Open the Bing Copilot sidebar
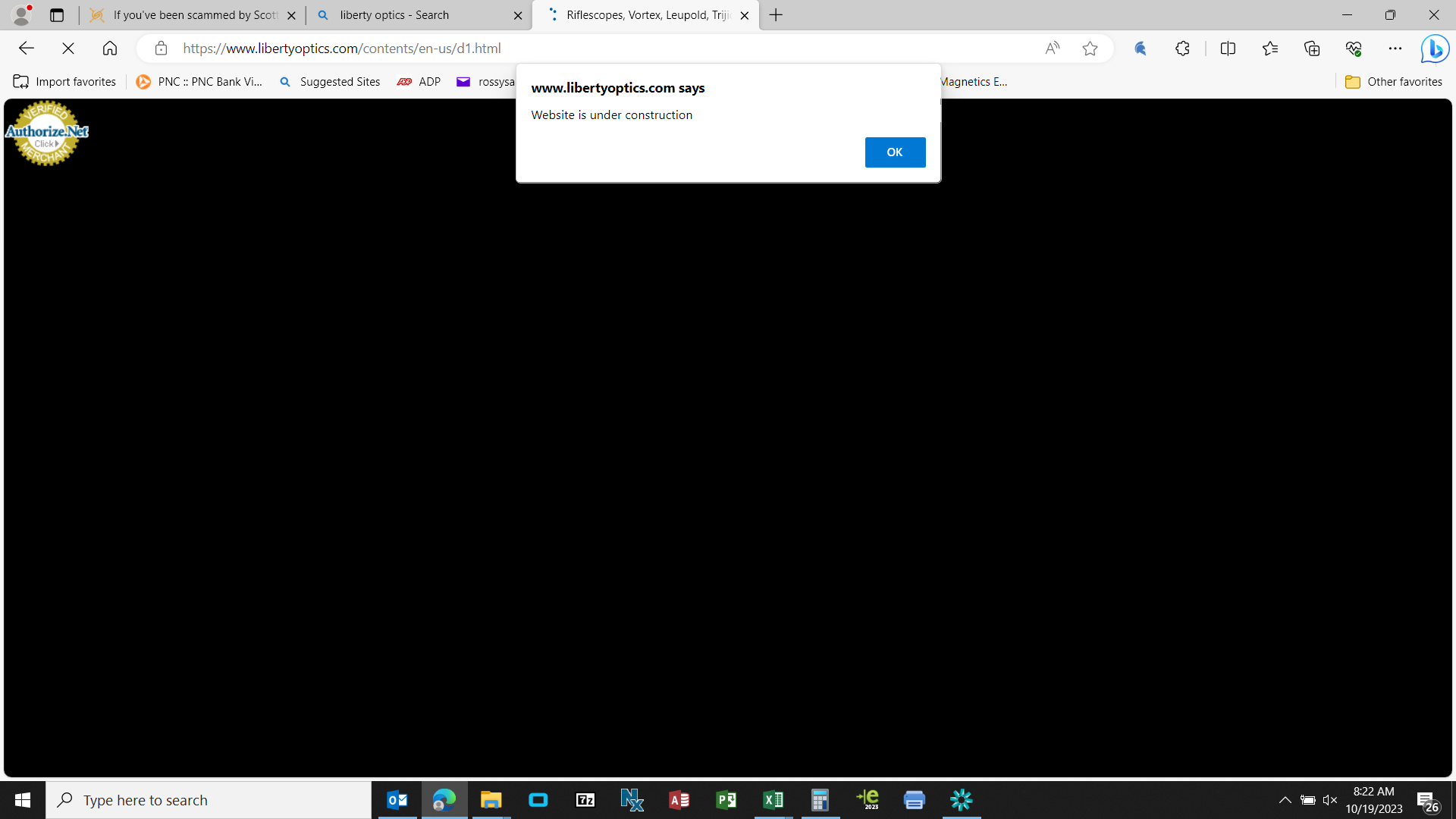Screen dimensions: 1456x819 [x=1435, y=49]
